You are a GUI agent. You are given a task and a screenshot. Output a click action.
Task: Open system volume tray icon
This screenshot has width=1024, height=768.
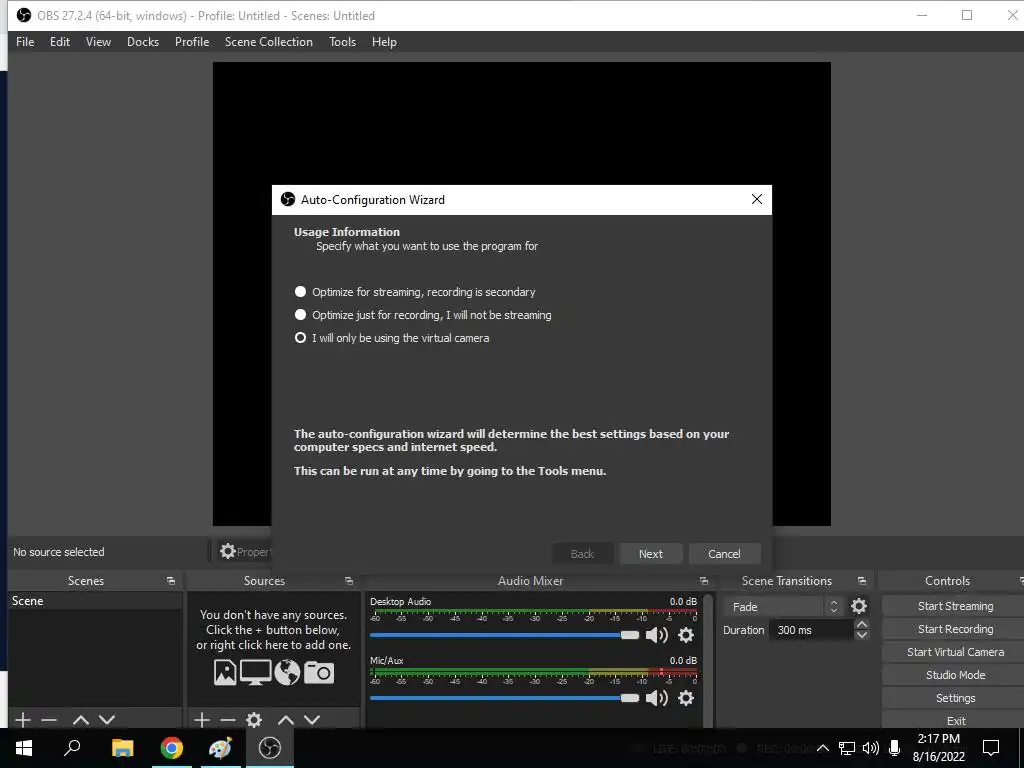870,748
